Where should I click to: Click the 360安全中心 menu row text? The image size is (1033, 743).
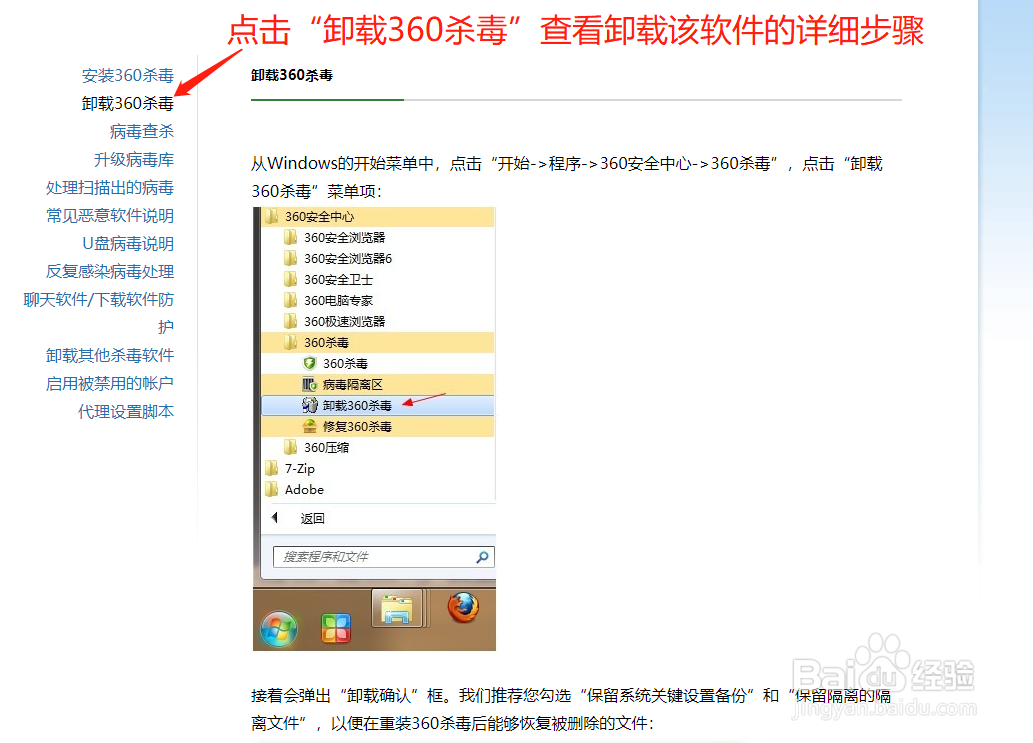pos(320,217)
